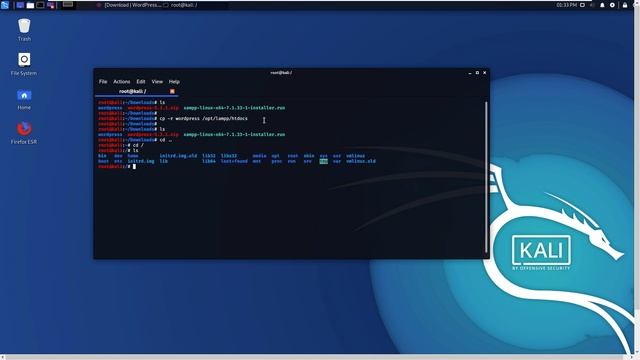
Task: Maximize the terminal window
Action: pyautogui.click(x=477, y=73)
